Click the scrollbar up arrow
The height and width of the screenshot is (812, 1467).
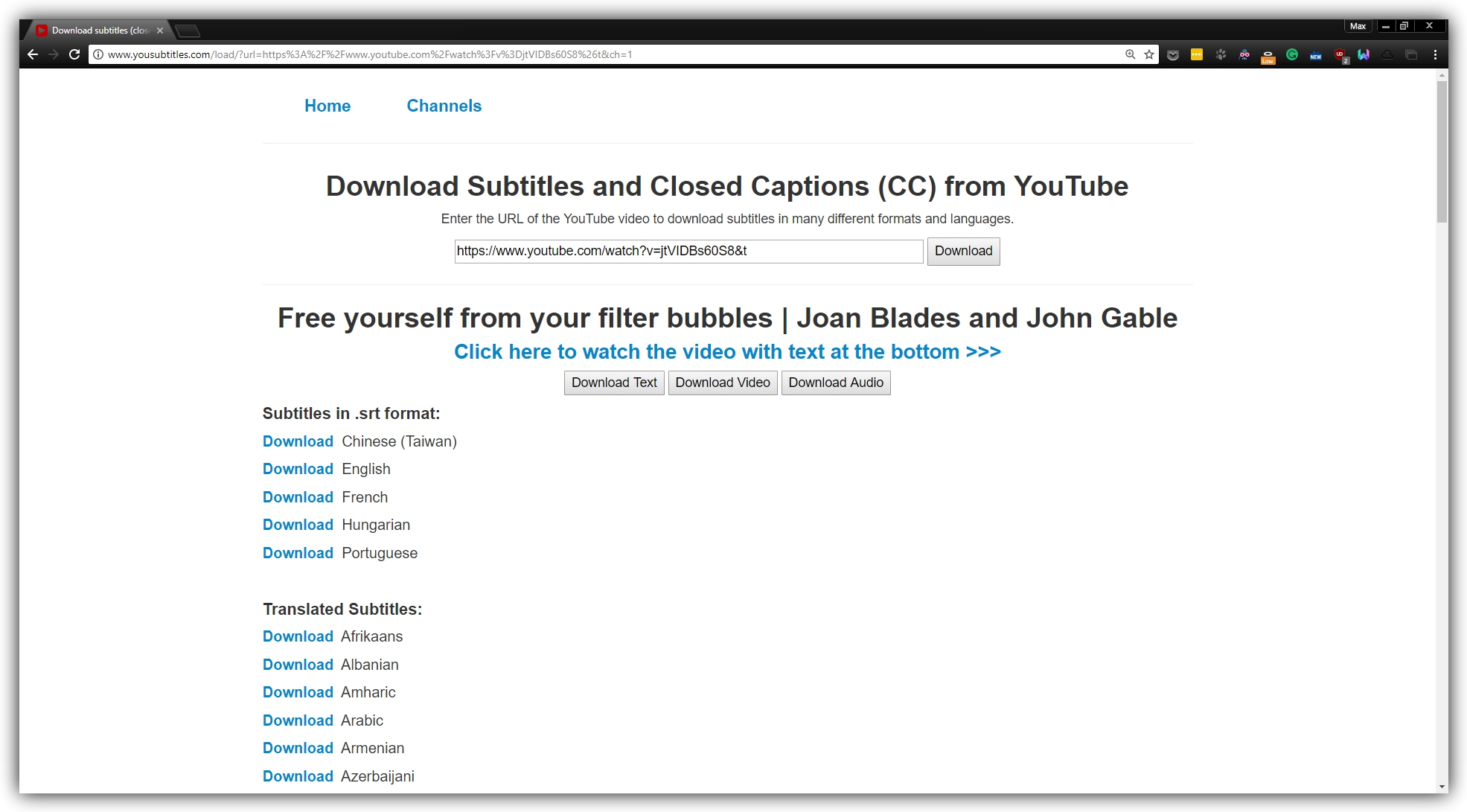click(1442, 75)
